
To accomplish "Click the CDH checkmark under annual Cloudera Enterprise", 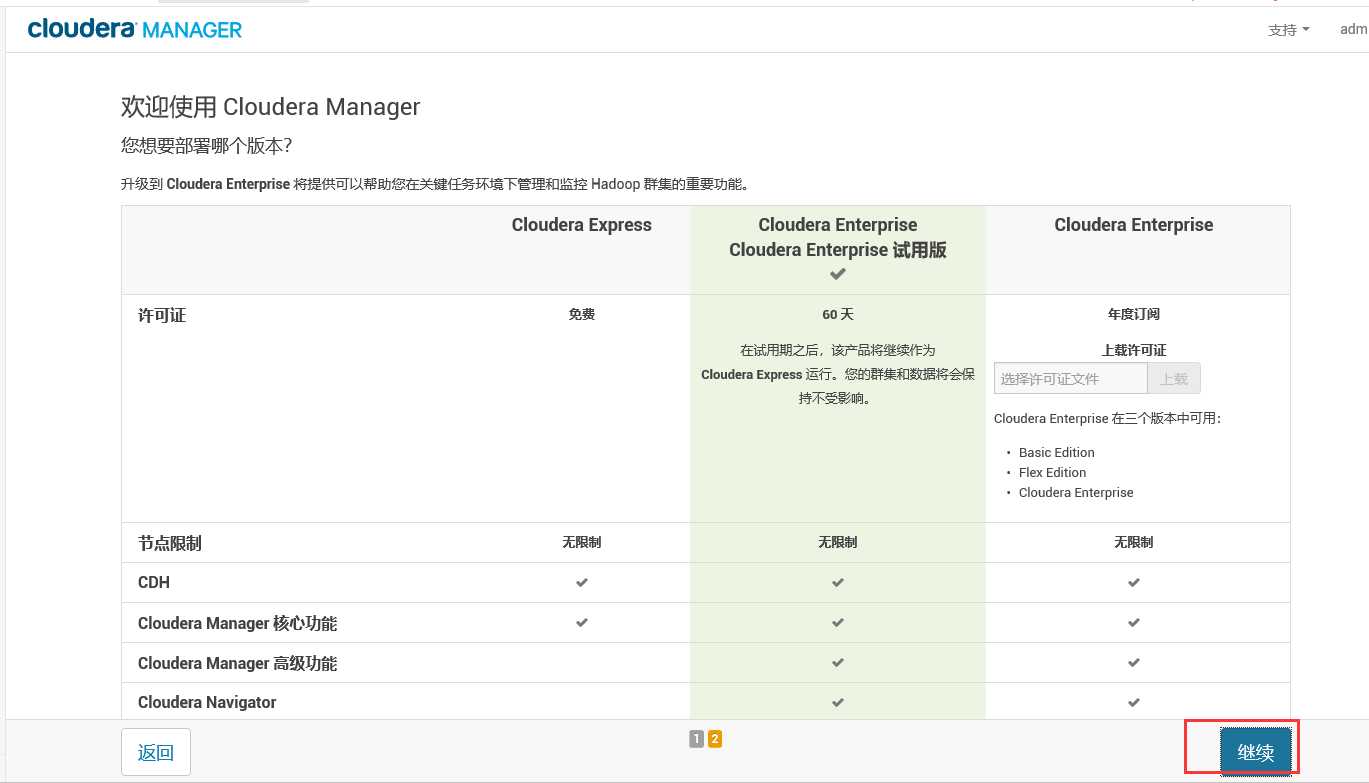I will (1134, 582).
